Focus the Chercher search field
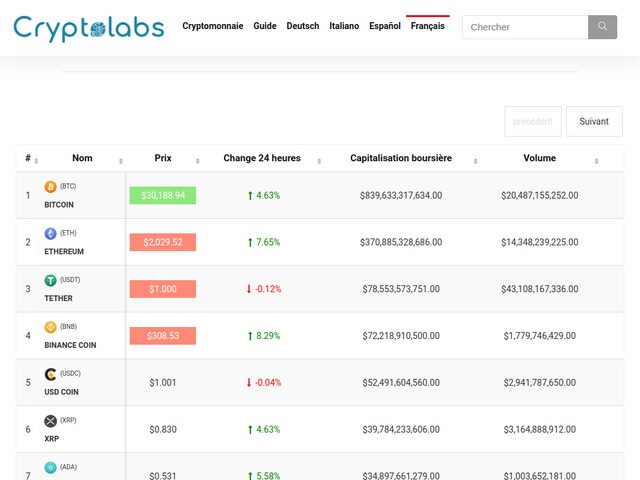This screenshot has width=640, height=480. tap(524, 27)
